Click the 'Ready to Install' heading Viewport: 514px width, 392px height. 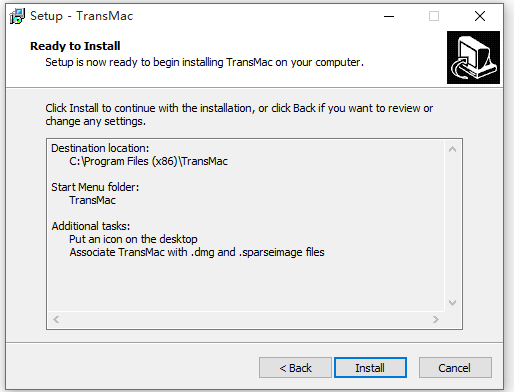tap(75, 46)
